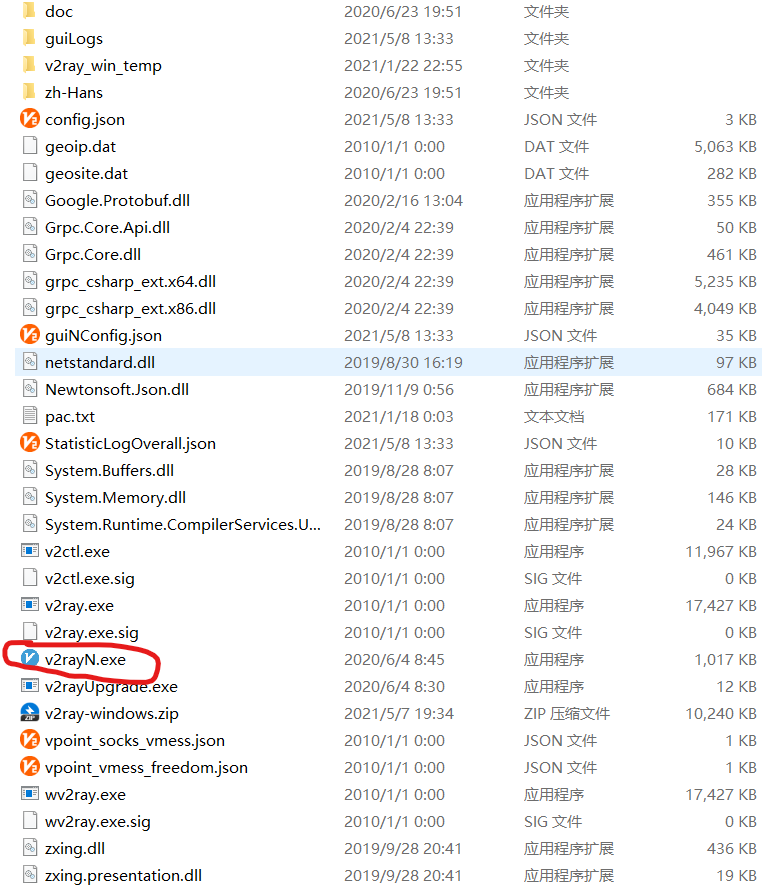Select type DAT 文件 of geoip.dat

pos(556,147)
